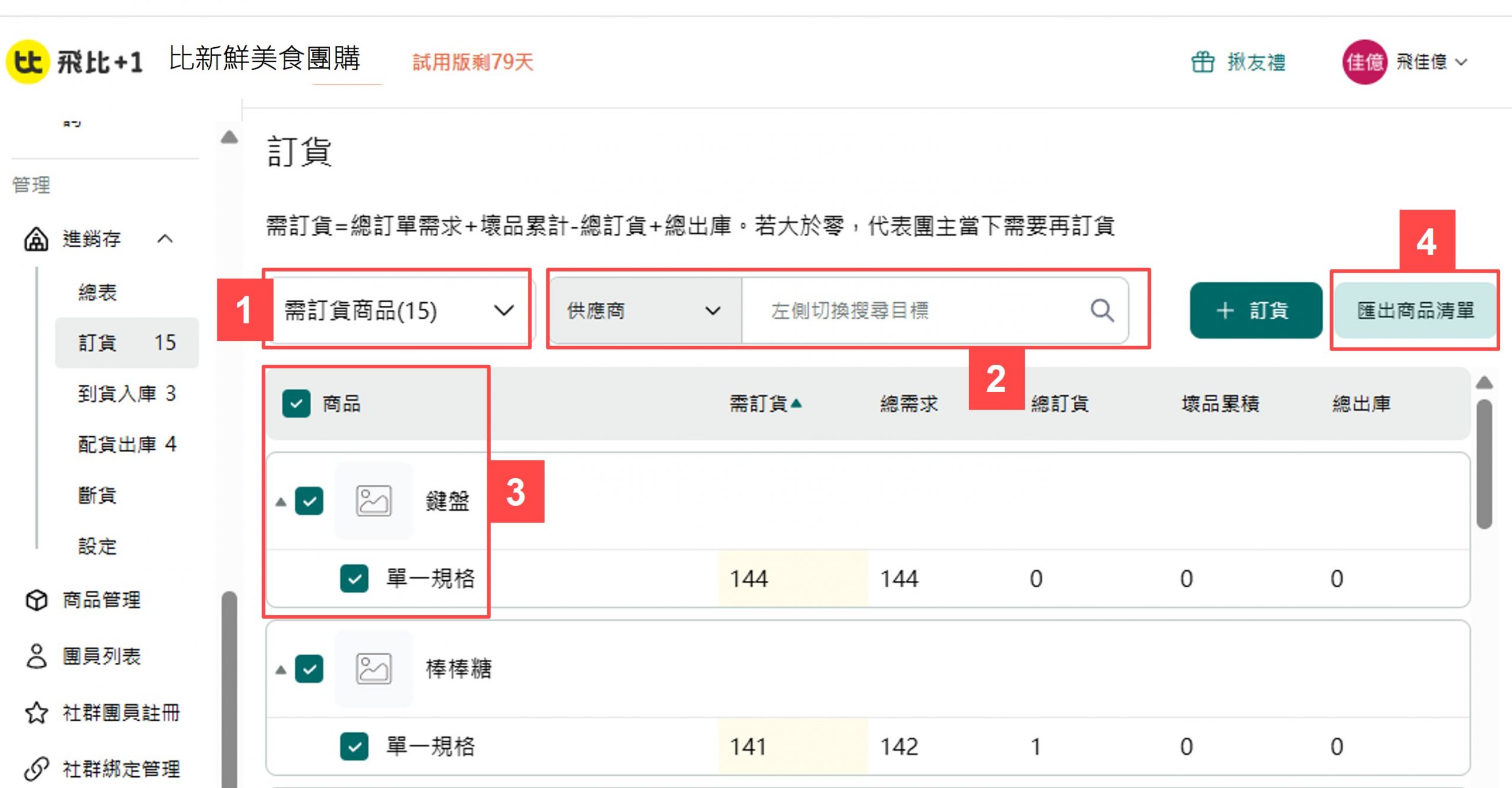Click the 進銷存 warehouse icon
This screenshot has height=788, width=1512.
coord(36,239)
